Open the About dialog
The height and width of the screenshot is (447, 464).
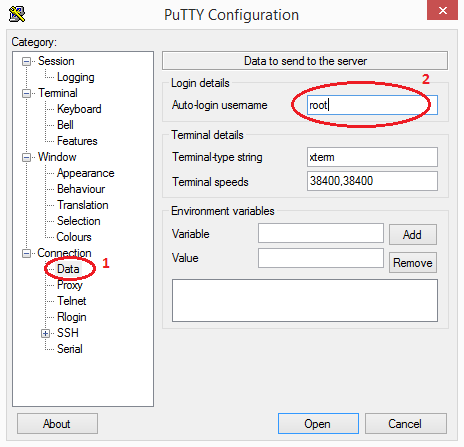[x=57, y=424]
